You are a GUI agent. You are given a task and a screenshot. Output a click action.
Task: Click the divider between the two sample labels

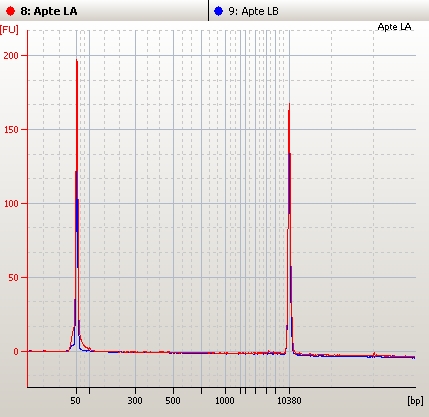(x=209, y=10)
